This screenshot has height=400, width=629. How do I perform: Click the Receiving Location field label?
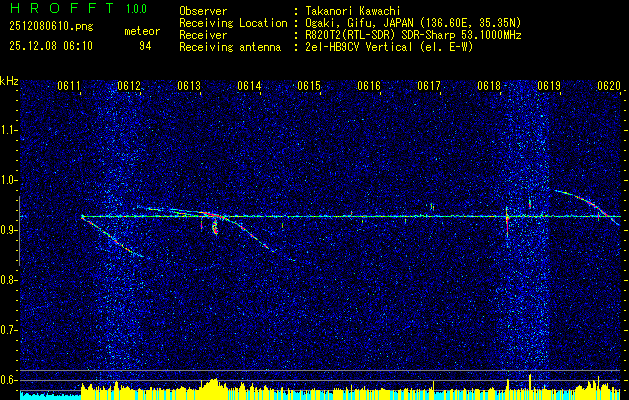(x=233, y=23)
